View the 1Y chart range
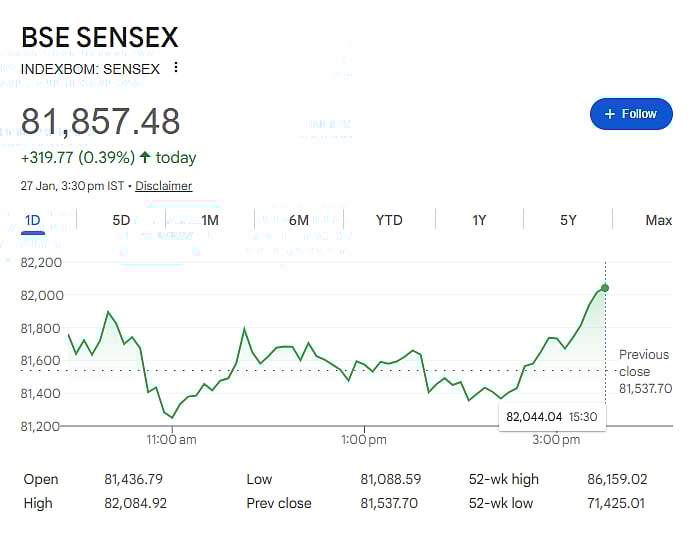Image resolution: width=690 pixels, height=540 pixels. click(x=479, y=220)
